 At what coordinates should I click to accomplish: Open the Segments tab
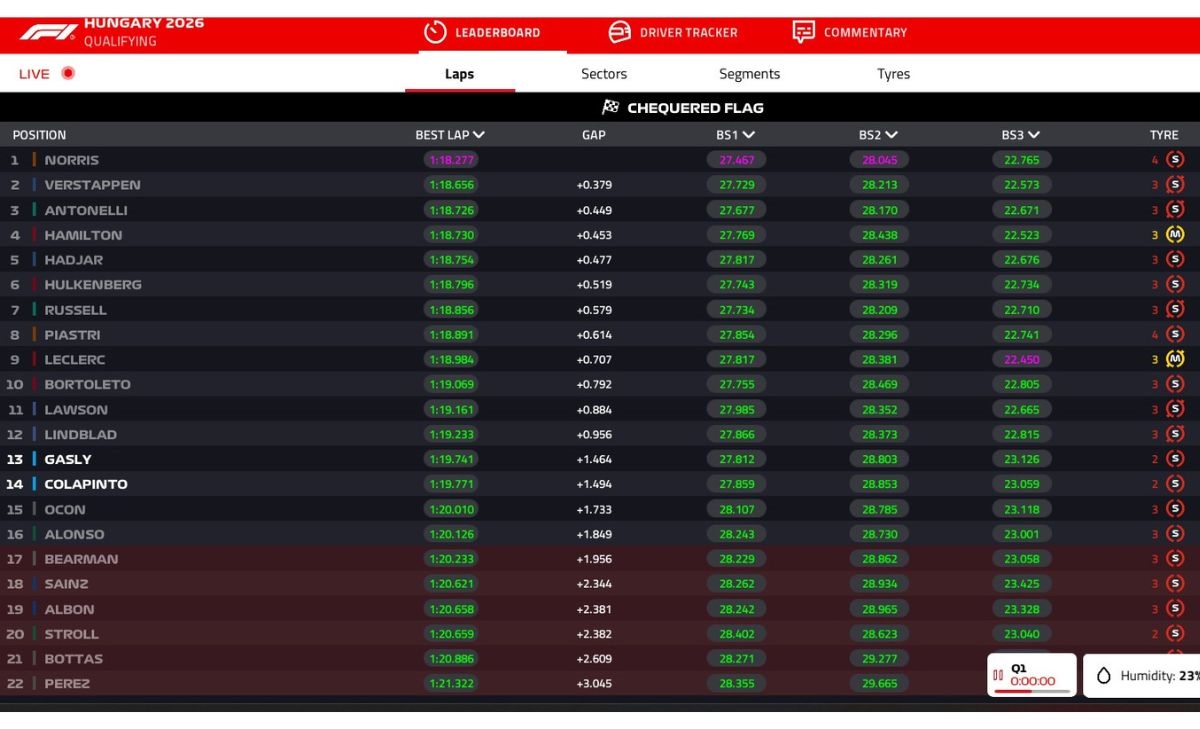point(749,74)
